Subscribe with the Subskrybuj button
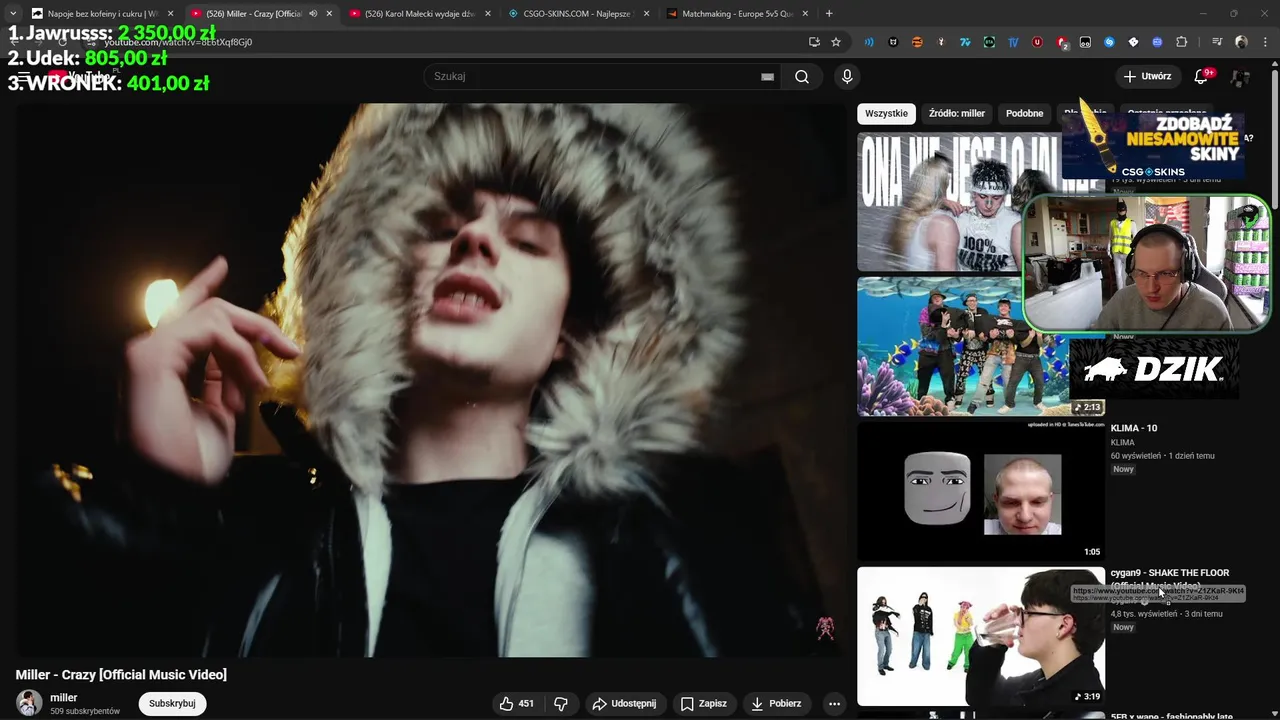Image resolution: width=1280 pixels, height=720 pixels. click(172, 704)
